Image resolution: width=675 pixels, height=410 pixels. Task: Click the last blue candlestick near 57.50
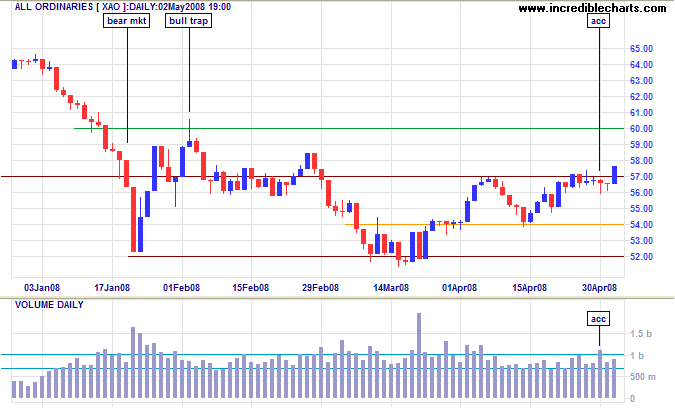click(614, 175)
